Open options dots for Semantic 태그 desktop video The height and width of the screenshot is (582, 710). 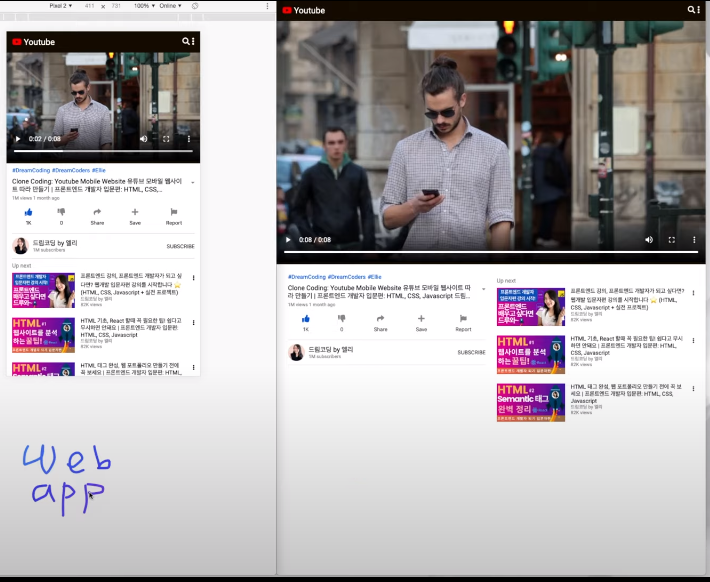(693, 389)
